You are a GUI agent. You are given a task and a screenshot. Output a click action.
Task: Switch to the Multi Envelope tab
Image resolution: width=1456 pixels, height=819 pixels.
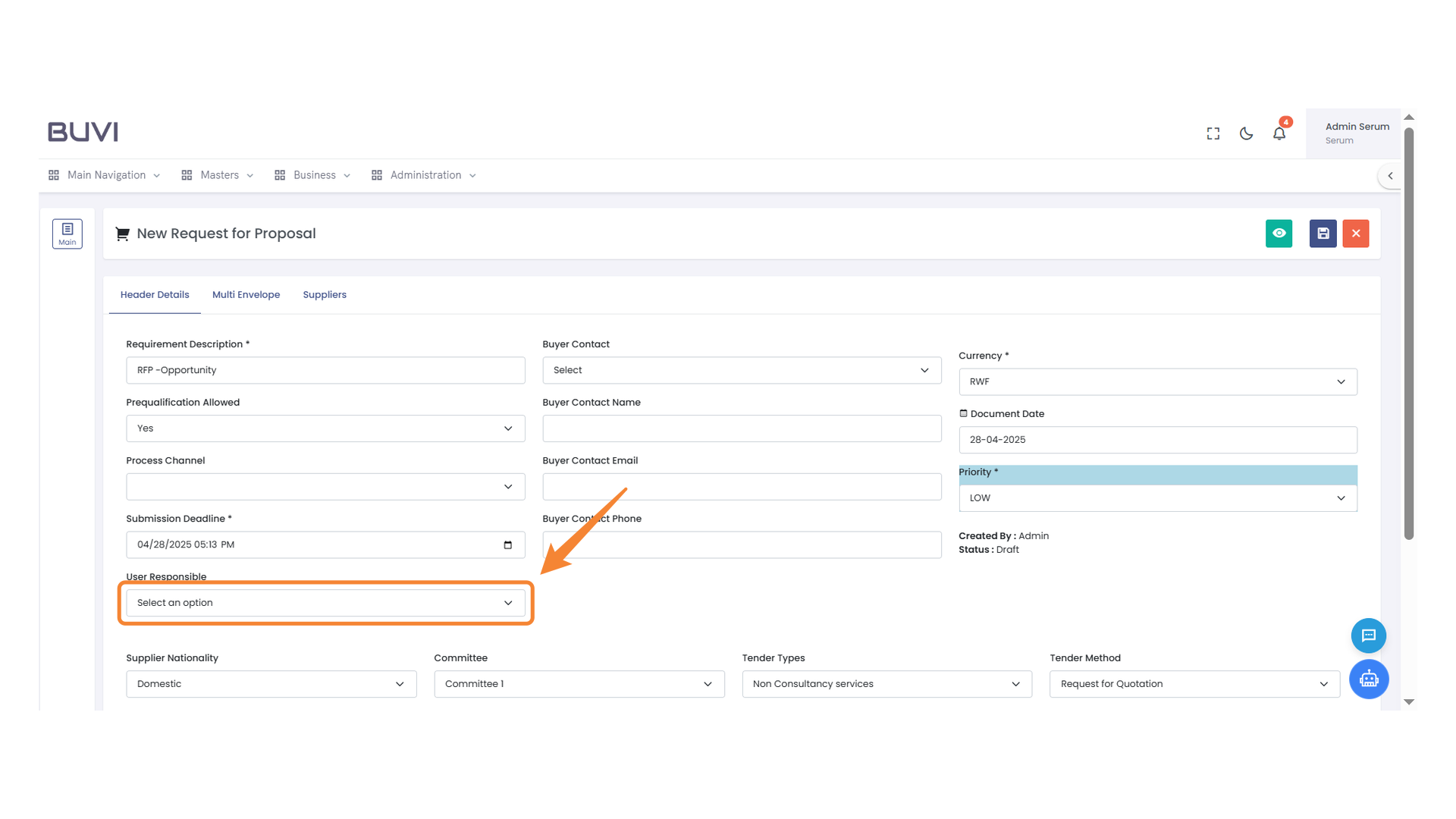point(246,294)
